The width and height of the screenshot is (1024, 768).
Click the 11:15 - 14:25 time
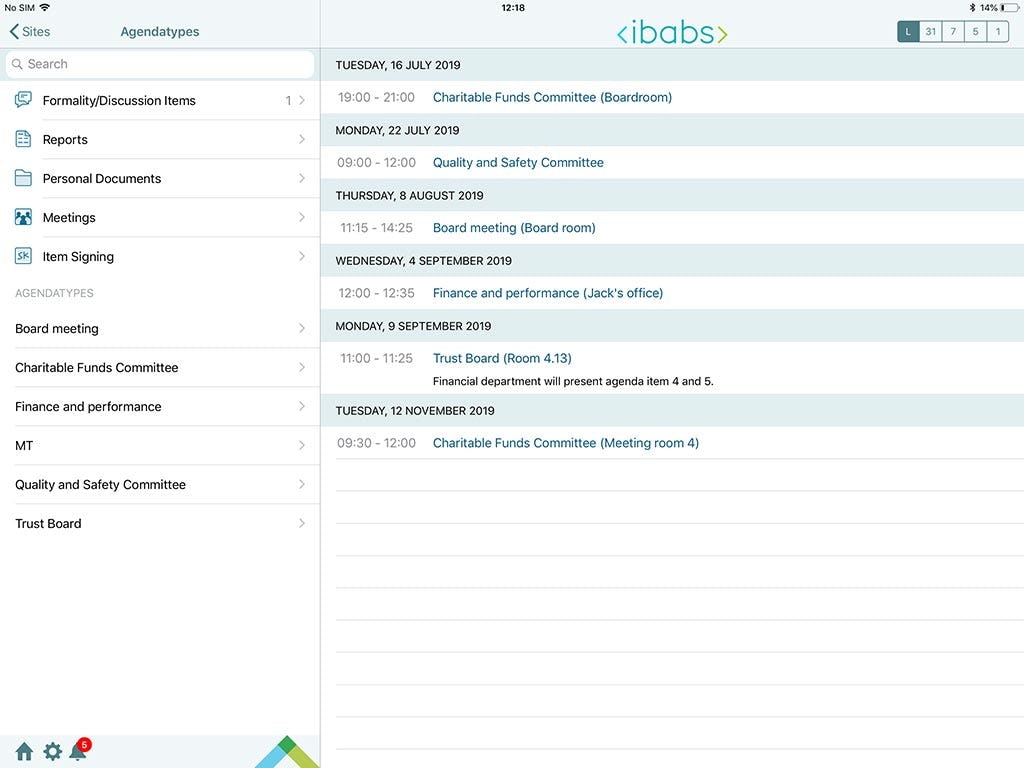pos(376,228)
